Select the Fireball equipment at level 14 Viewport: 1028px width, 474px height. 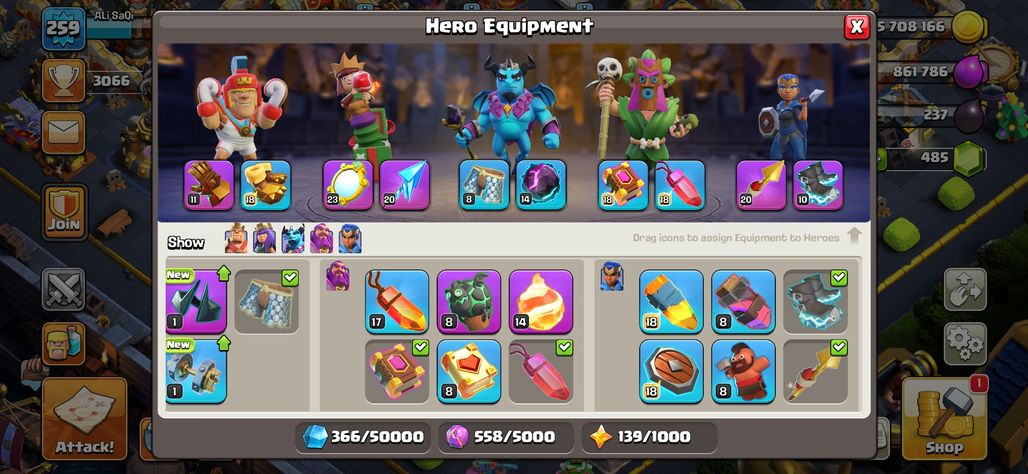pos(541,302)
